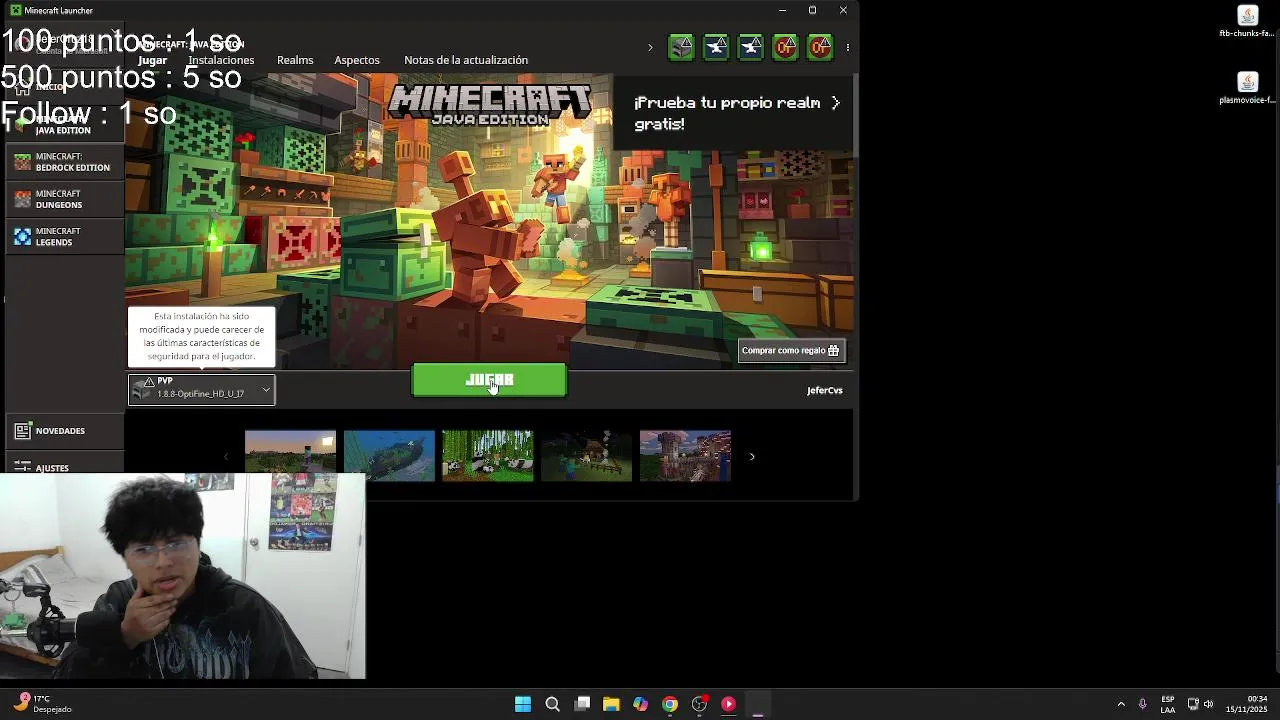Switch to the Instalaciones tab
The width and height of the screenshot is (1280, 720).
click(x=221, y=60)
